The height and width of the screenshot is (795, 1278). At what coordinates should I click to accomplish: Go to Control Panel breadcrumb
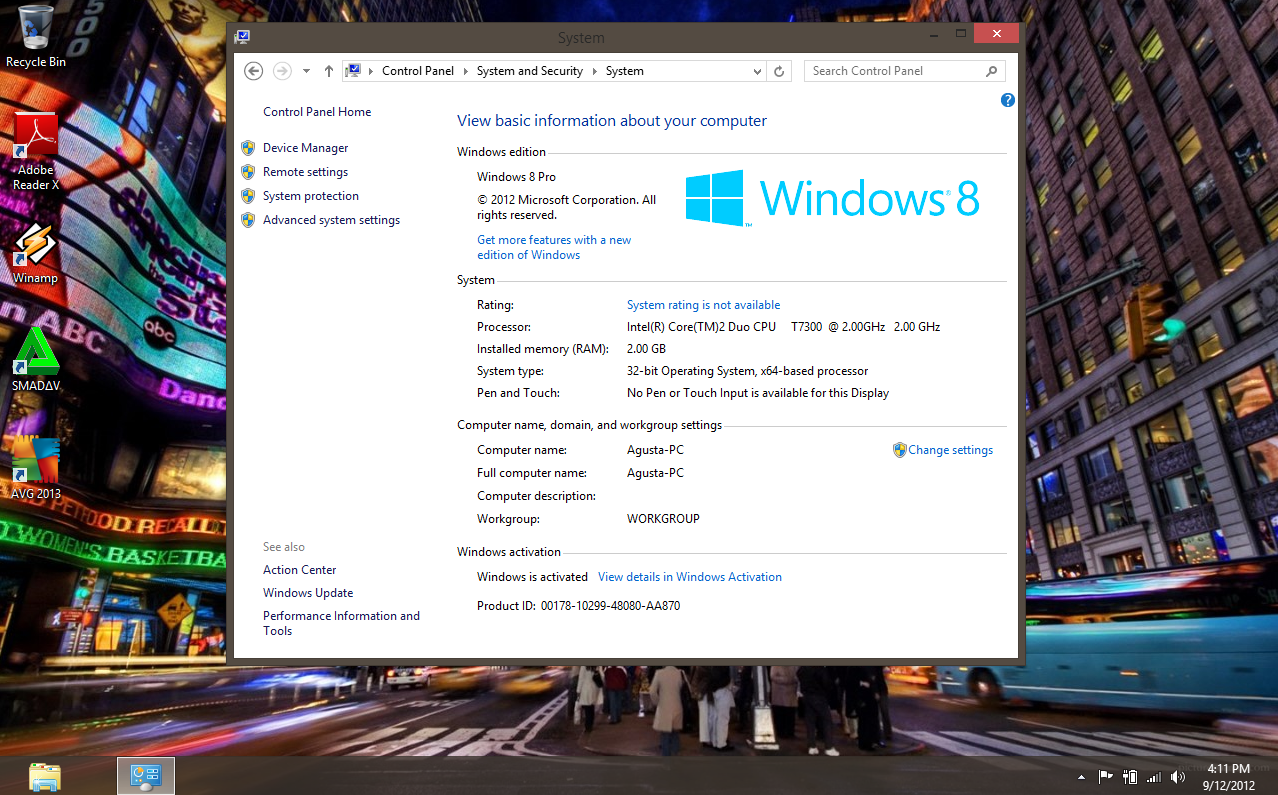tap(418, 71)
